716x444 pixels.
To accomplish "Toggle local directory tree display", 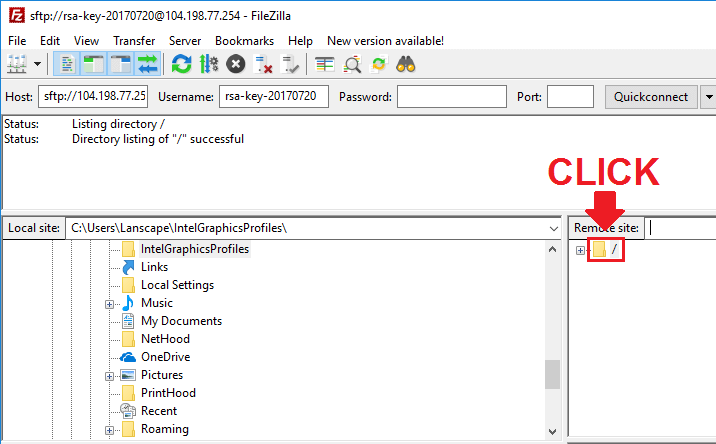I will (x=94, y=64).
